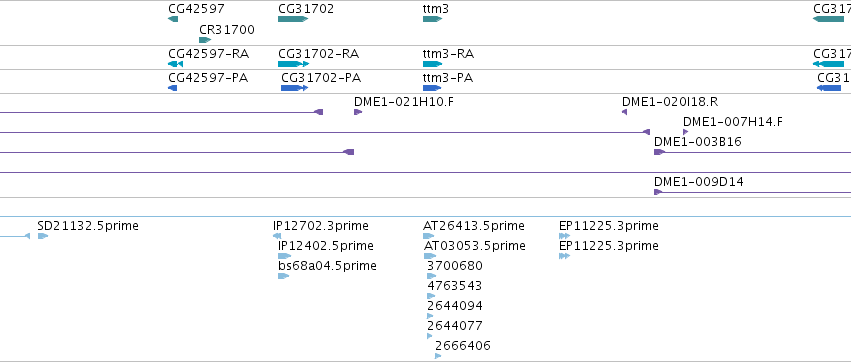The width and height of the screenshot is (851, 362).
Task: Click the DME1-021H10.F marker arrow
Action: (x=358, y=112)
